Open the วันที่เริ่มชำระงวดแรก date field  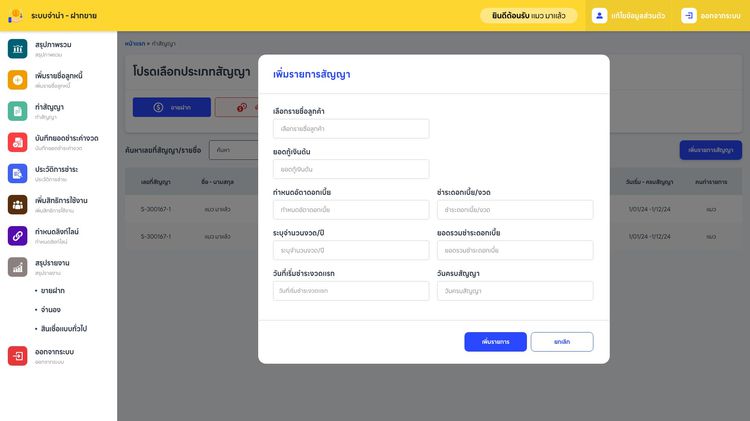coord(350,290)
